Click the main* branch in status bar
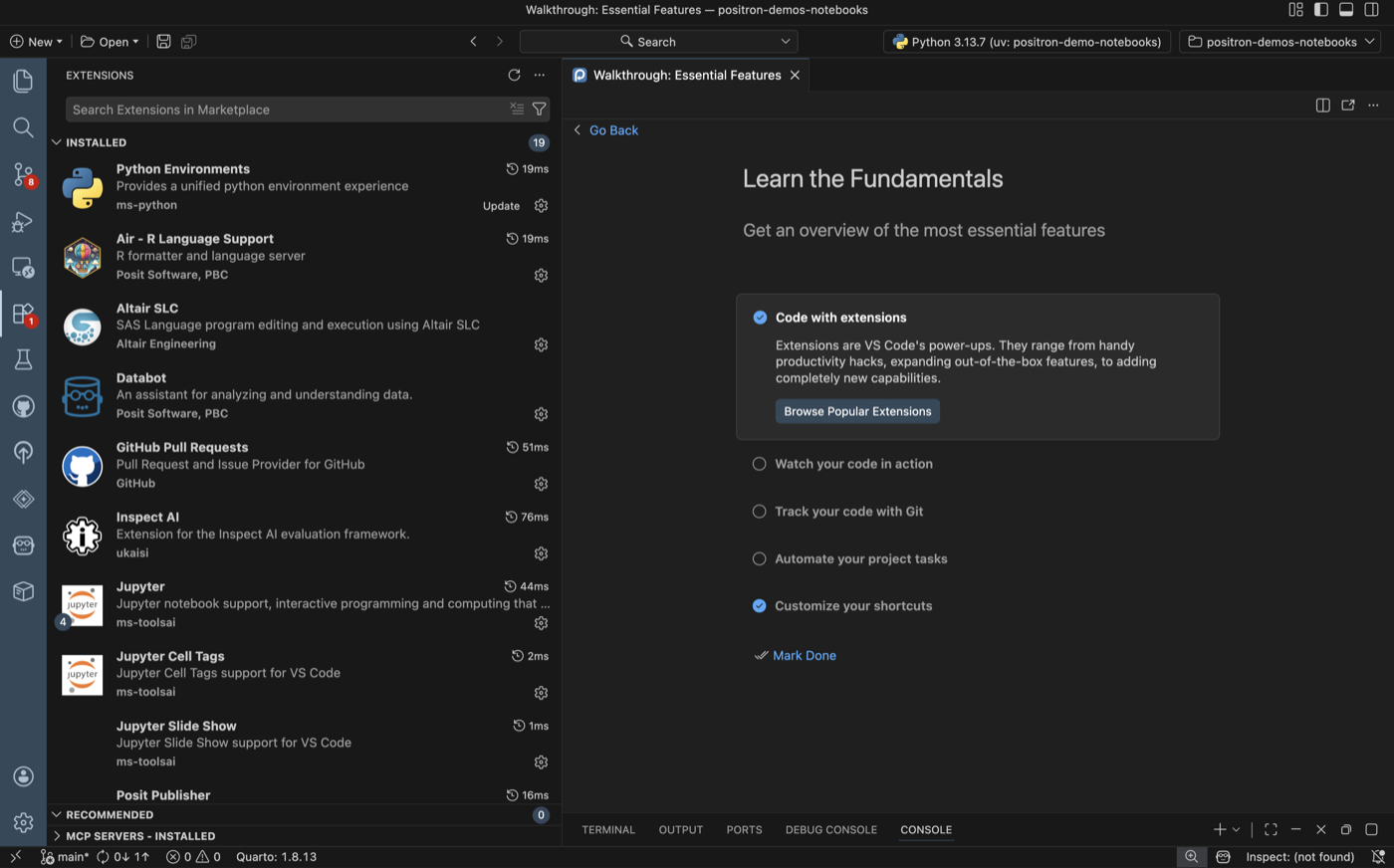1394x868 pixels. pyautogui.click(x=65, y=857)
